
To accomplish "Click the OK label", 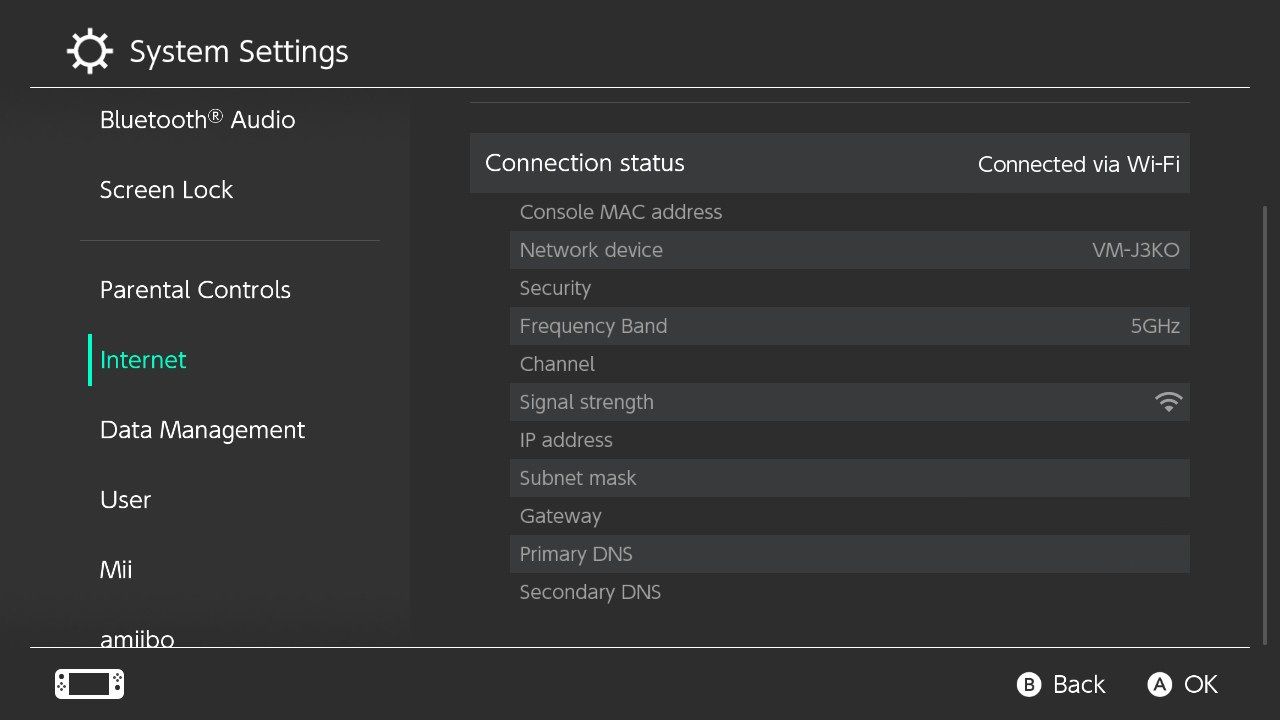I will 1200,684.
